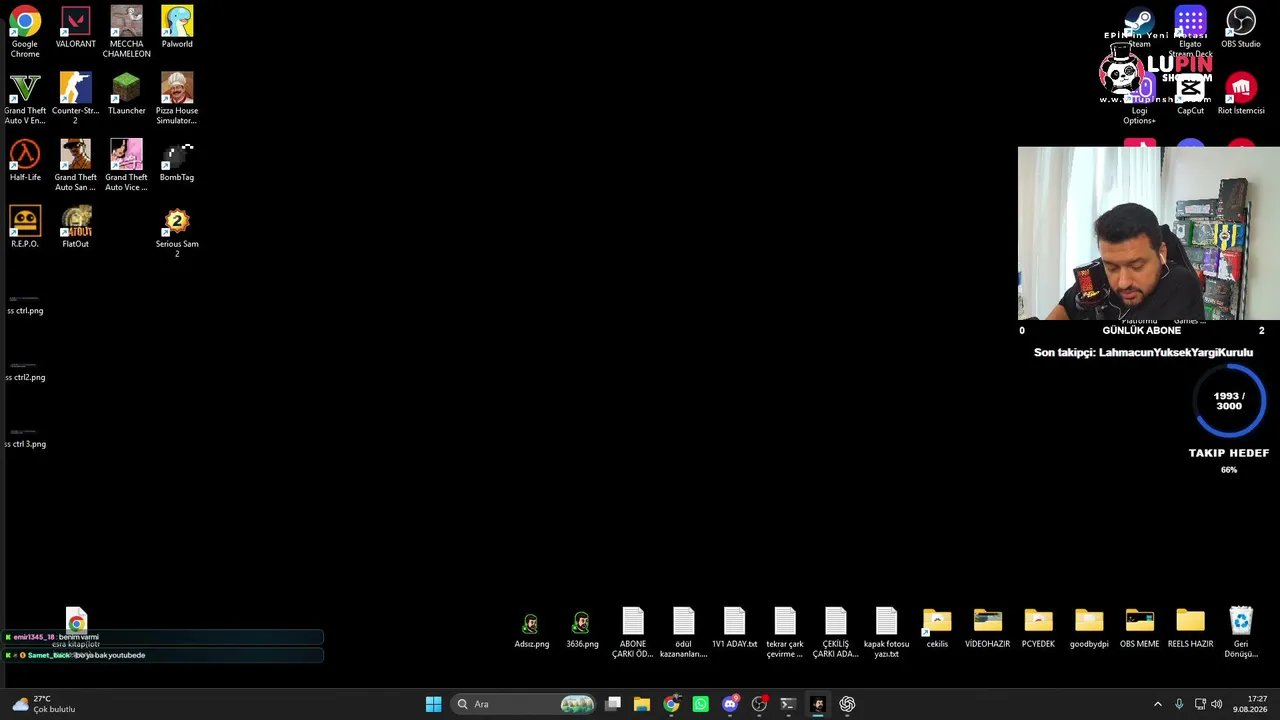Screen dimensions: 1280x720
Task: Open Chrome from the taskbar
Action: point(671,704)
